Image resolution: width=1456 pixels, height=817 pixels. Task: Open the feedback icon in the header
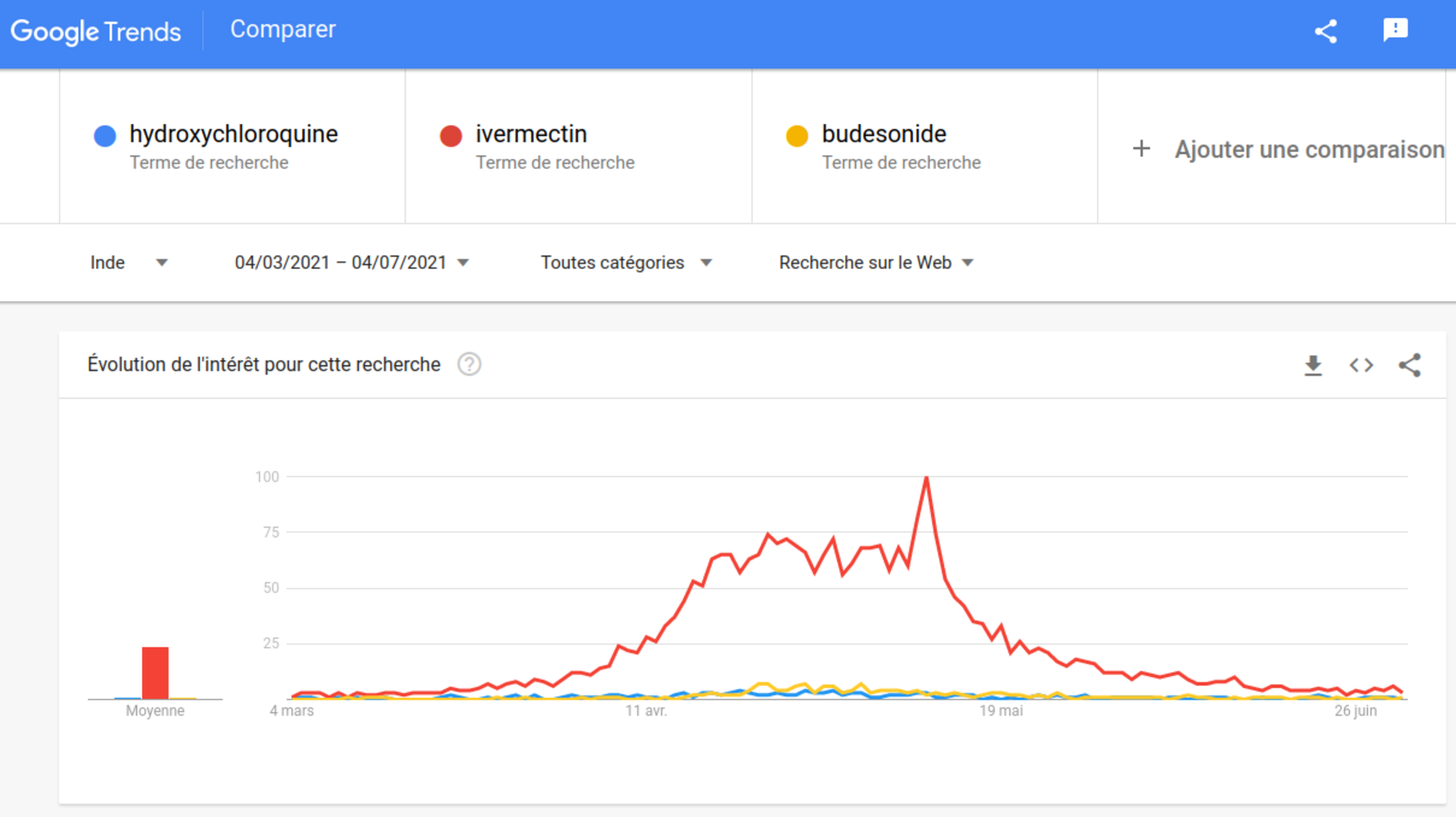coord(1395,30)
